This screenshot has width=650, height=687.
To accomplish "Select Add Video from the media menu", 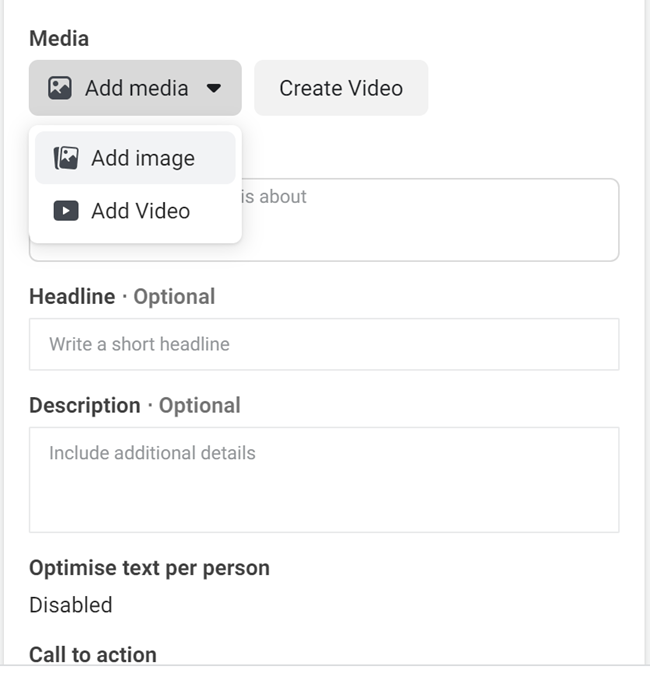I will tap(140, 211).
